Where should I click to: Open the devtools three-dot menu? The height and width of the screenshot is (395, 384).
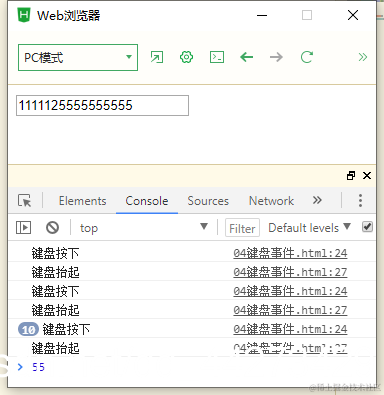[360, 201]
